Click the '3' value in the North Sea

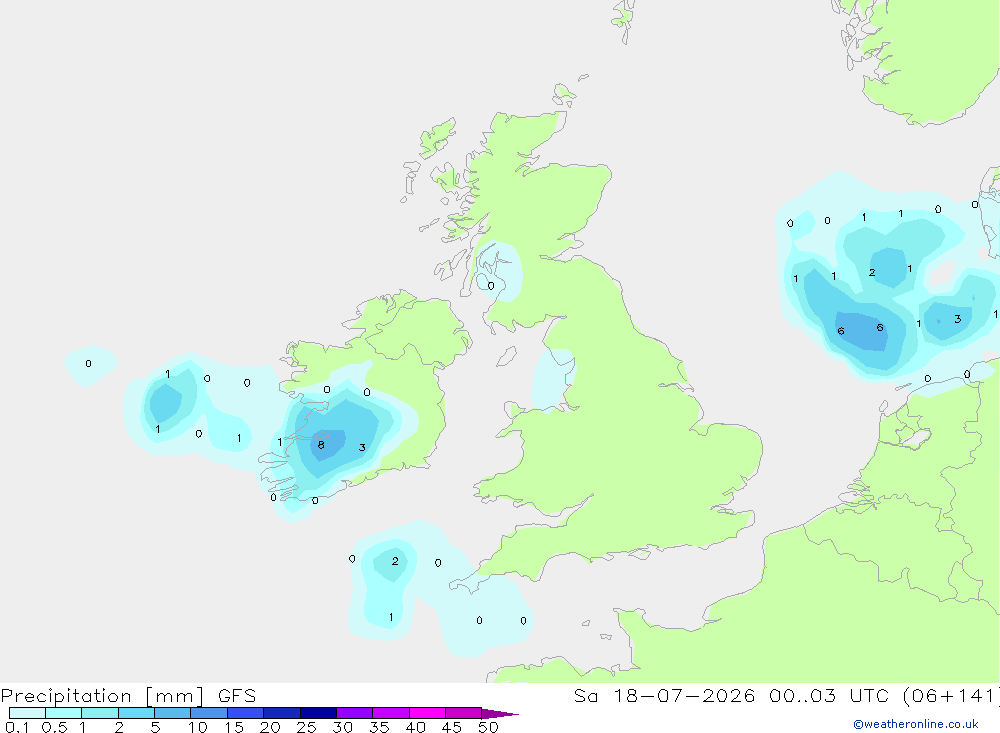[x=957, y=319]
